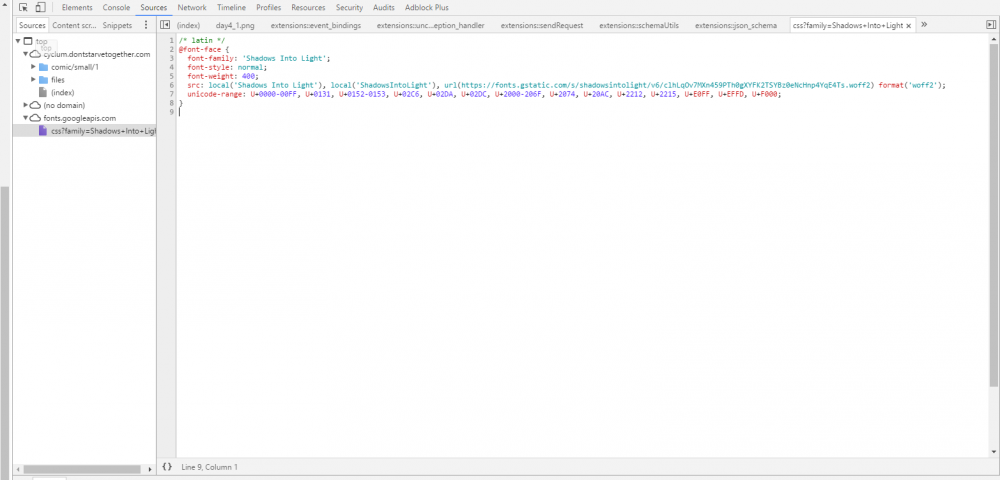Hide the navigator sidebar pane

166,25
